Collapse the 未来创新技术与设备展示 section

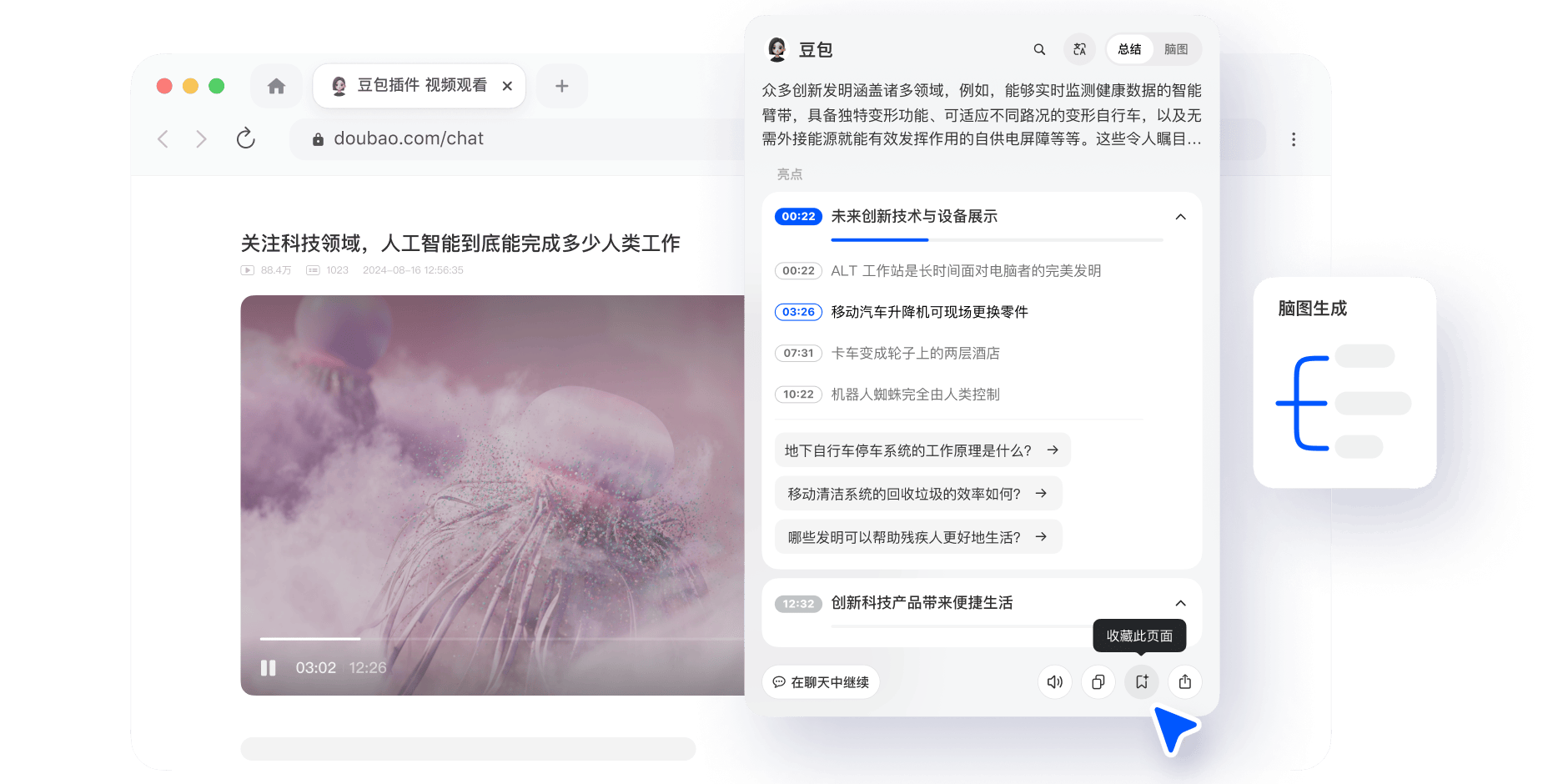[x=1180, y=217]
